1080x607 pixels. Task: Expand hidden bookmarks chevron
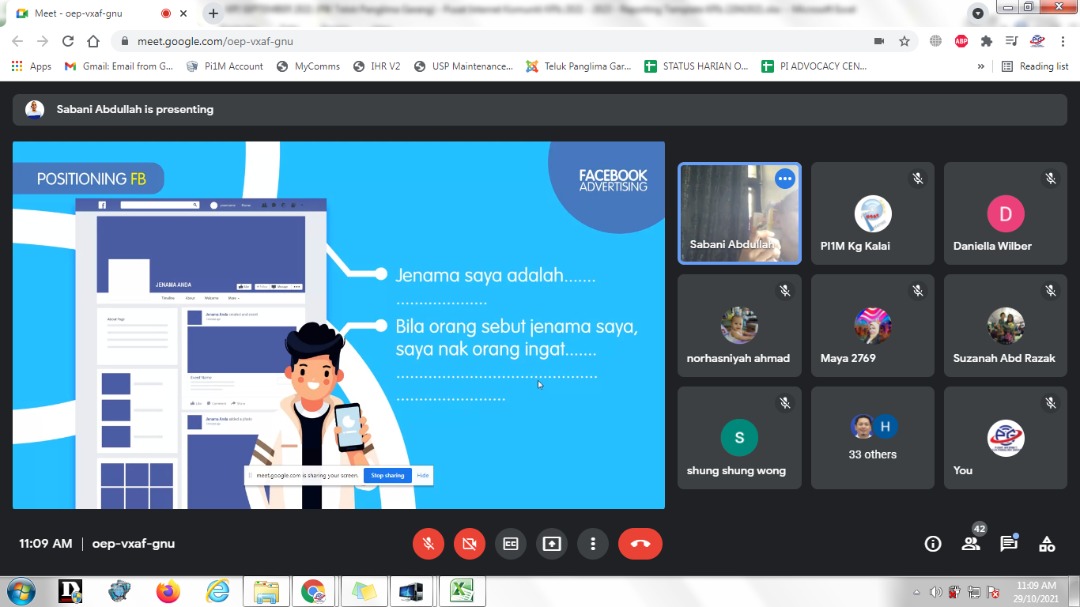(x=981, y=66)
